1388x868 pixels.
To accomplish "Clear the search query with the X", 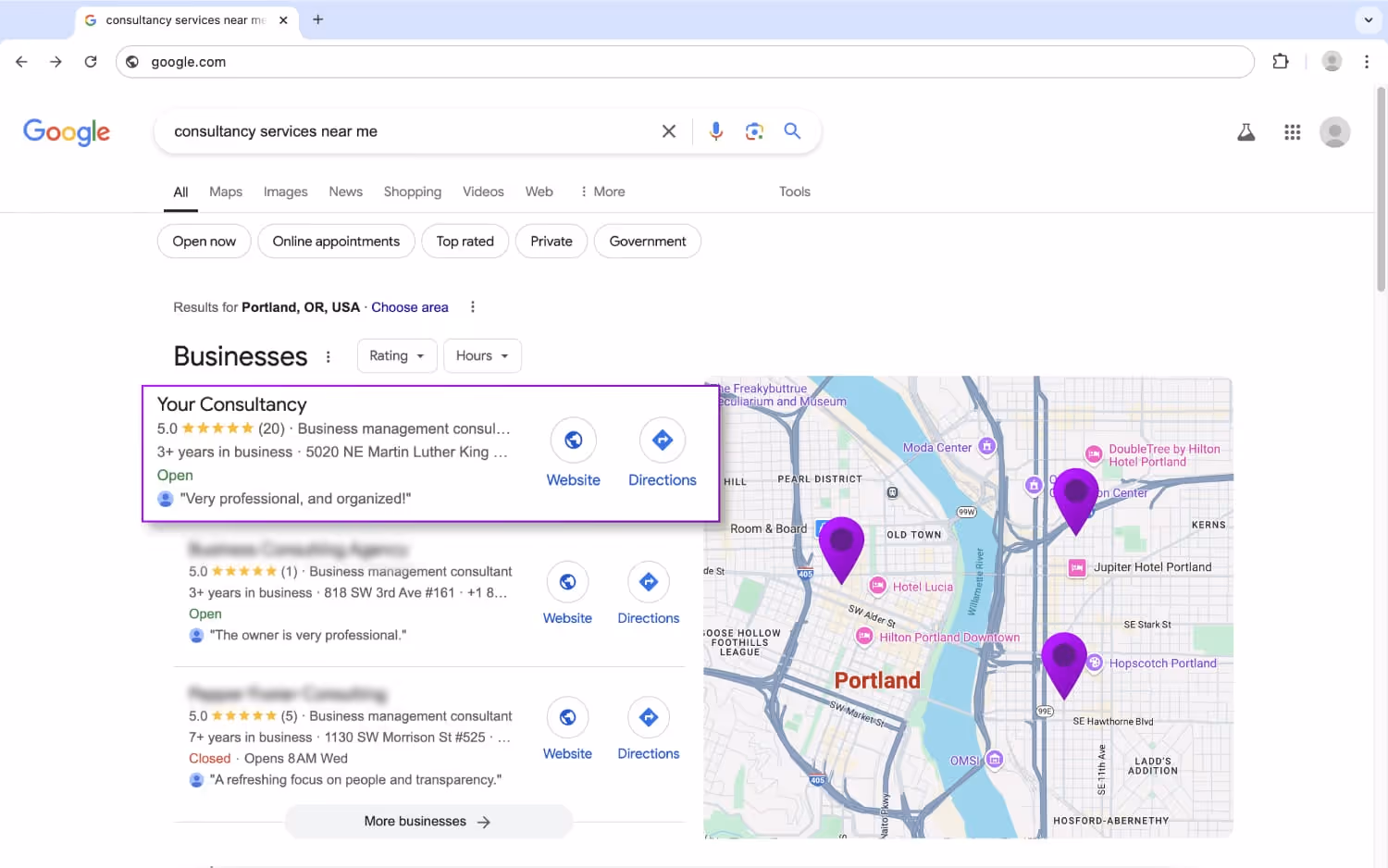I will (x=669, y=131).
